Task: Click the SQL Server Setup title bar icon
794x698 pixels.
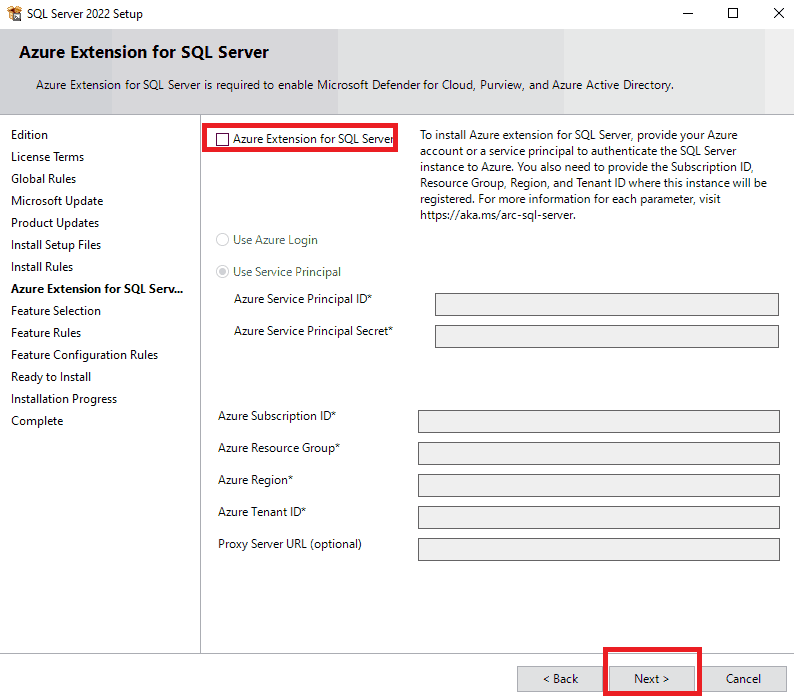Action: [x=14, y=14]
